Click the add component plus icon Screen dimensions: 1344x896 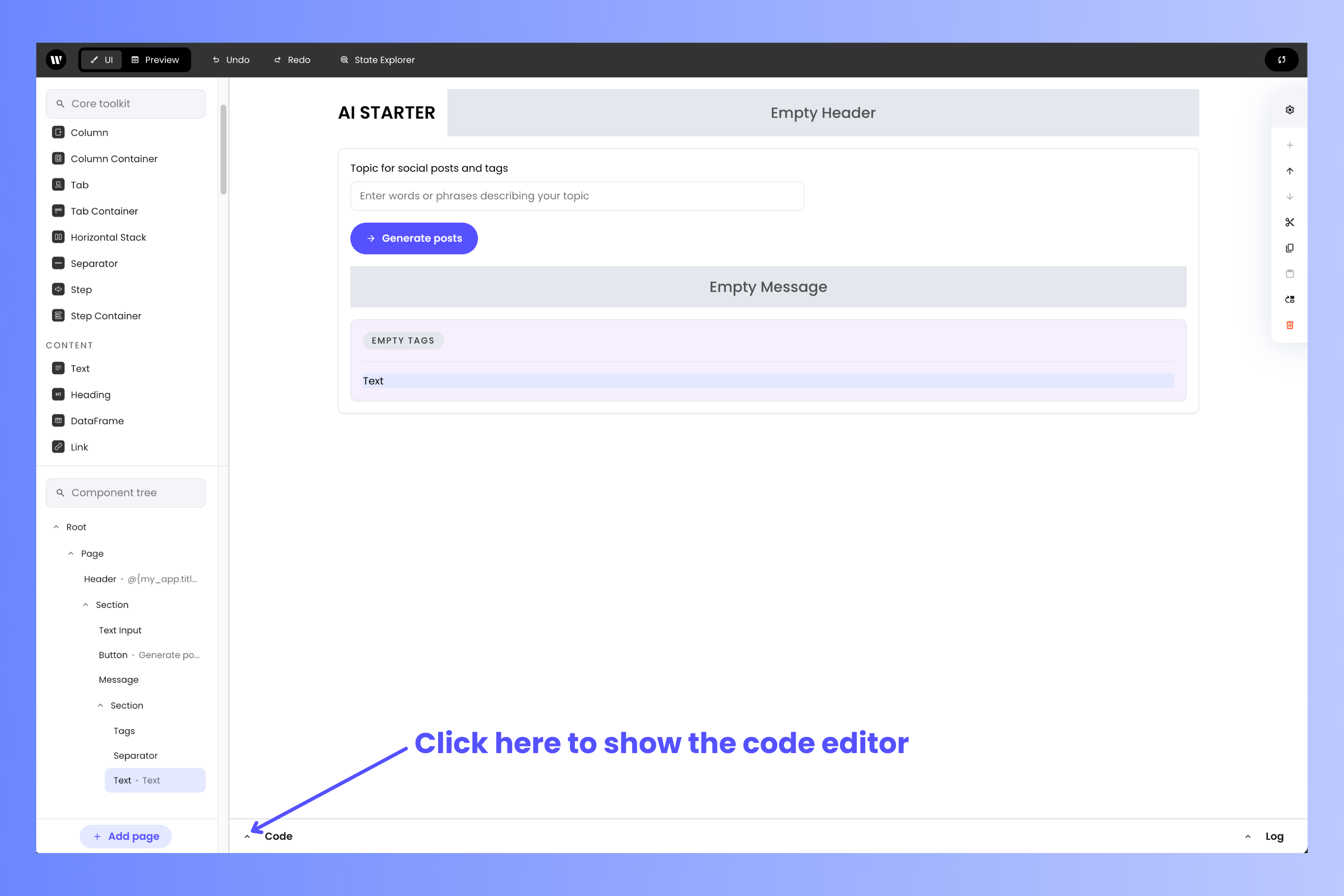tap(1290, 145)
